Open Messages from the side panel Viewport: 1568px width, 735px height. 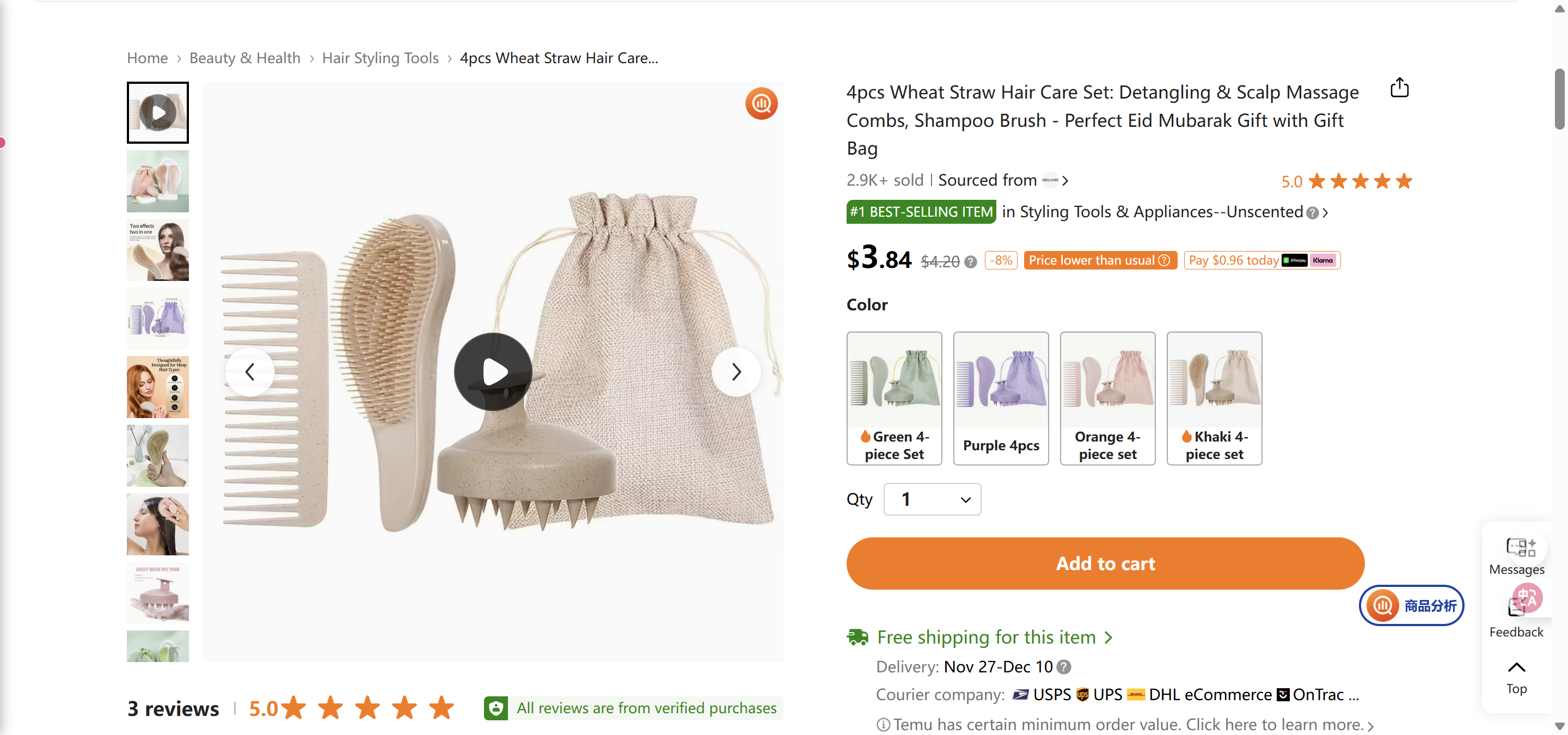coord(1516,554)
